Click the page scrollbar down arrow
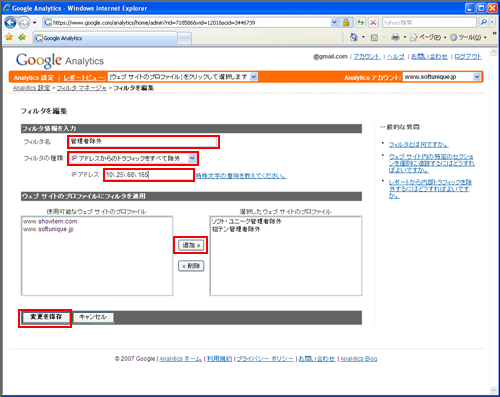The height and width of the screenshot is (397, 500). (x=494, y=390)
